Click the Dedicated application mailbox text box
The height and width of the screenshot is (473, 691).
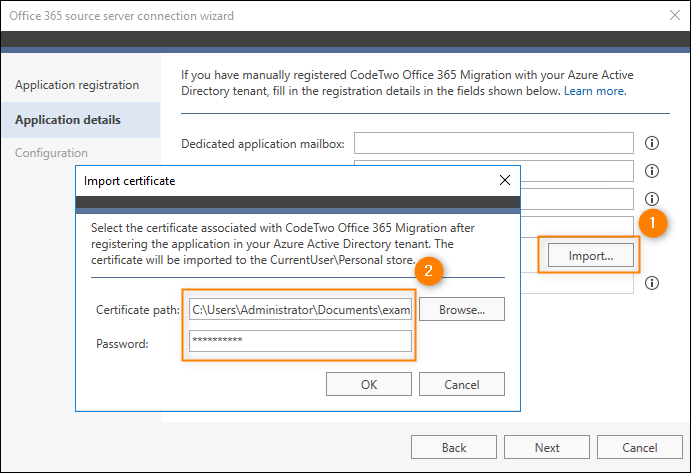tap(494, 143)
